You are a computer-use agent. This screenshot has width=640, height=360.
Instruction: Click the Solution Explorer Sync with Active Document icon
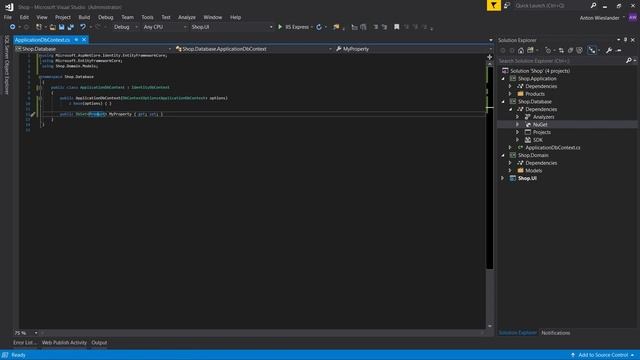[x=561, y=50]
